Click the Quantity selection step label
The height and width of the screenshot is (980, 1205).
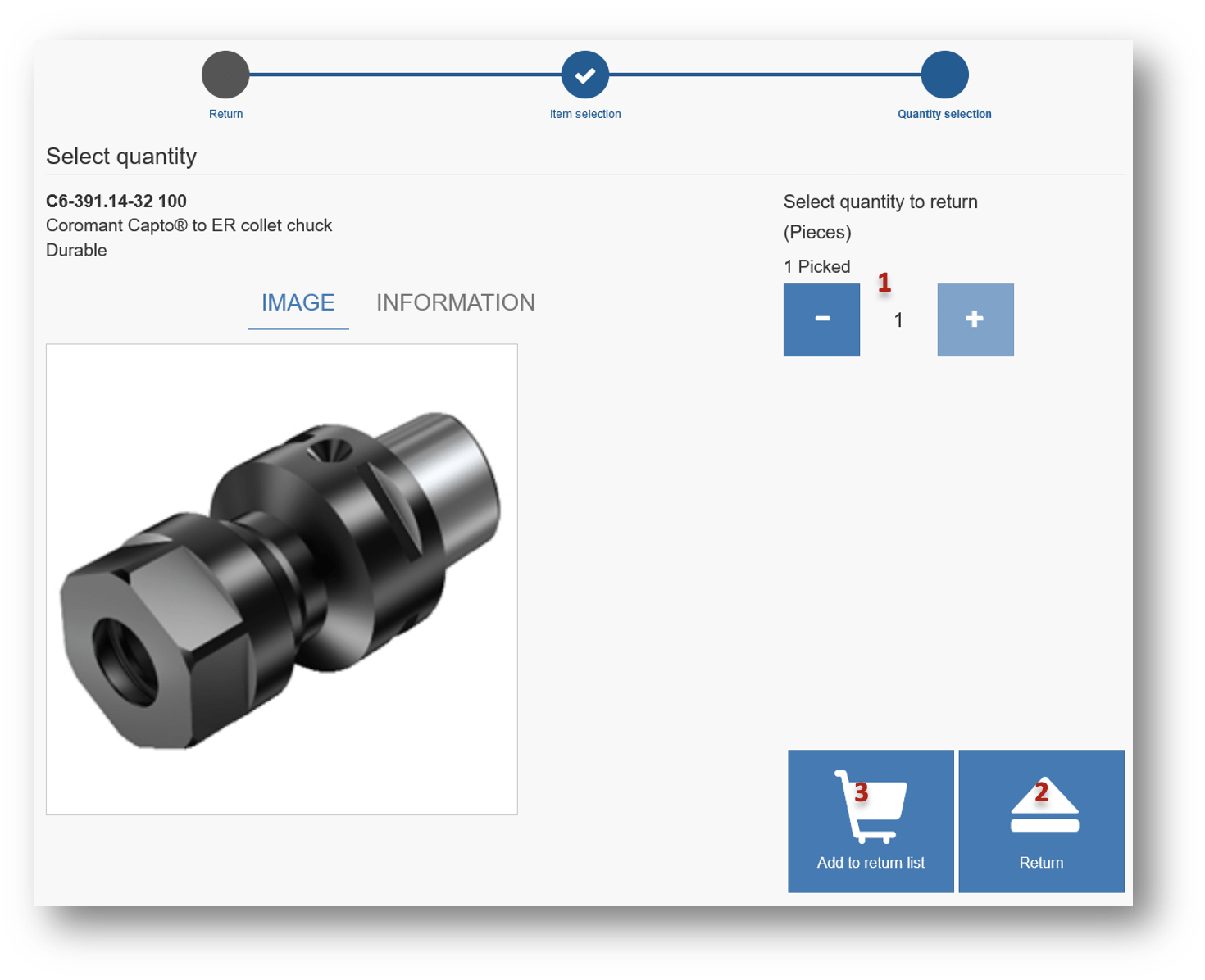944,114
